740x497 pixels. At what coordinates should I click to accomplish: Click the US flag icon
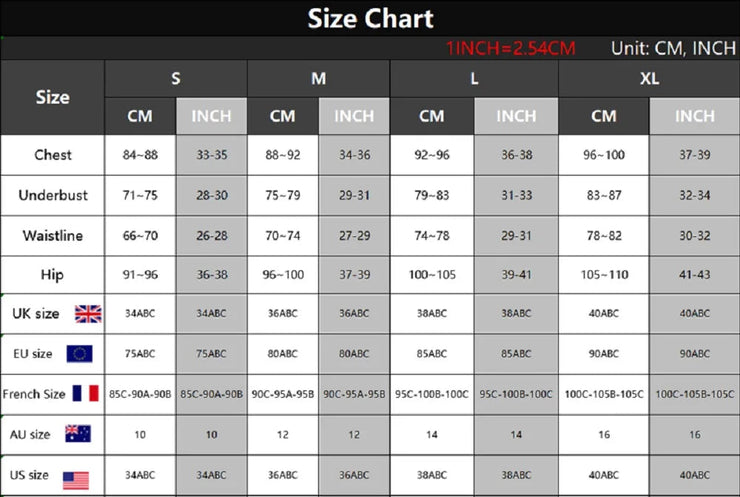(x=76, y=480)
